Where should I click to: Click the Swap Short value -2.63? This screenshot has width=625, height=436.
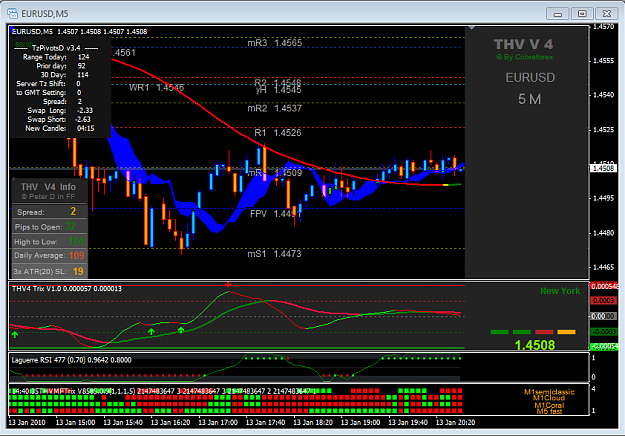(x=83, y=119)
